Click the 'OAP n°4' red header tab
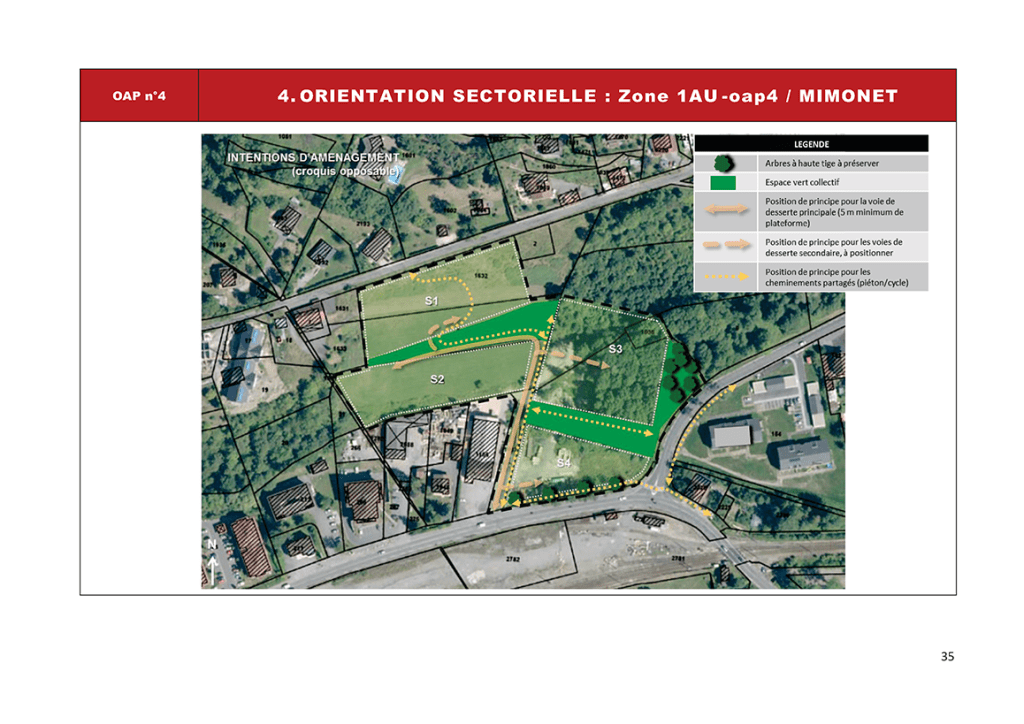Viewport: 1024px width, 724px height. point(139,96)
